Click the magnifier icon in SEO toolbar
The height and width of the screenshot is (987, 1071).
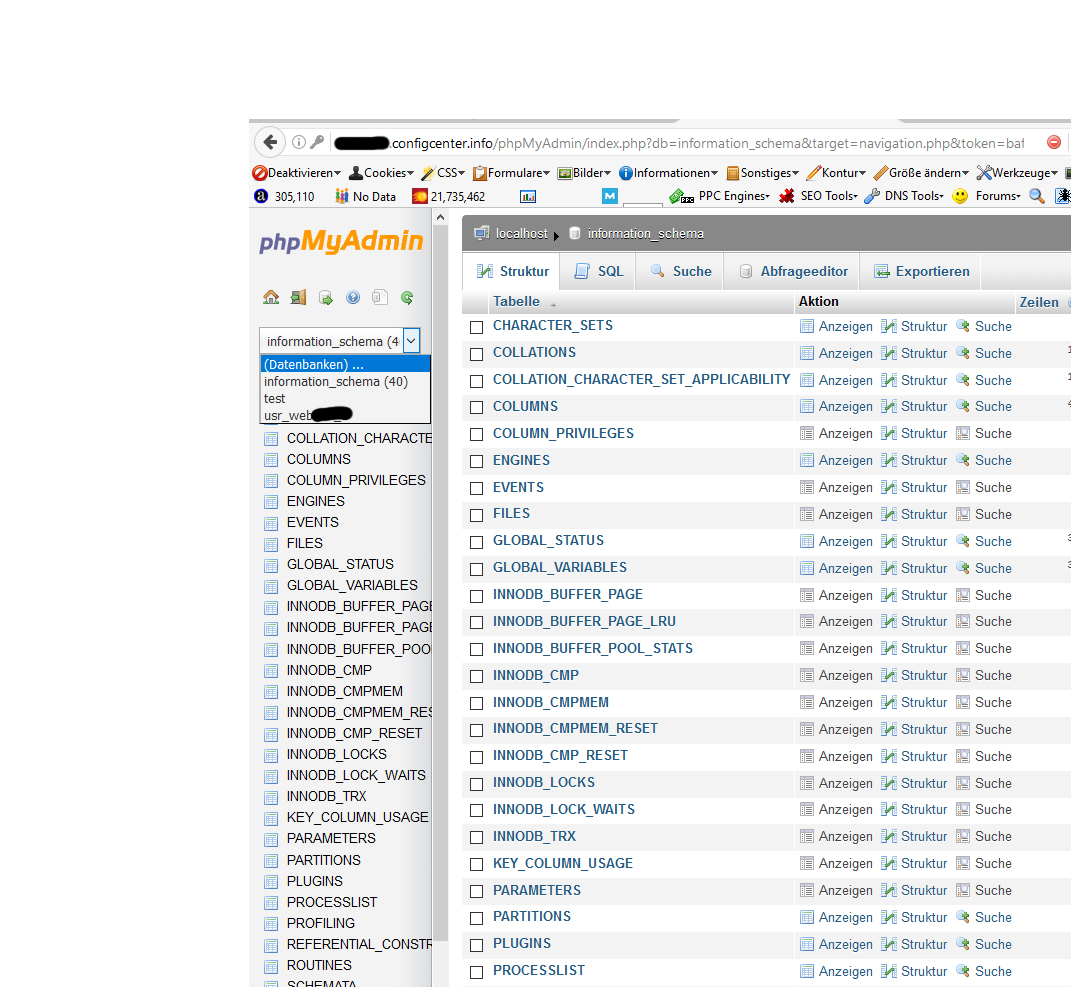coord(1037,196)
